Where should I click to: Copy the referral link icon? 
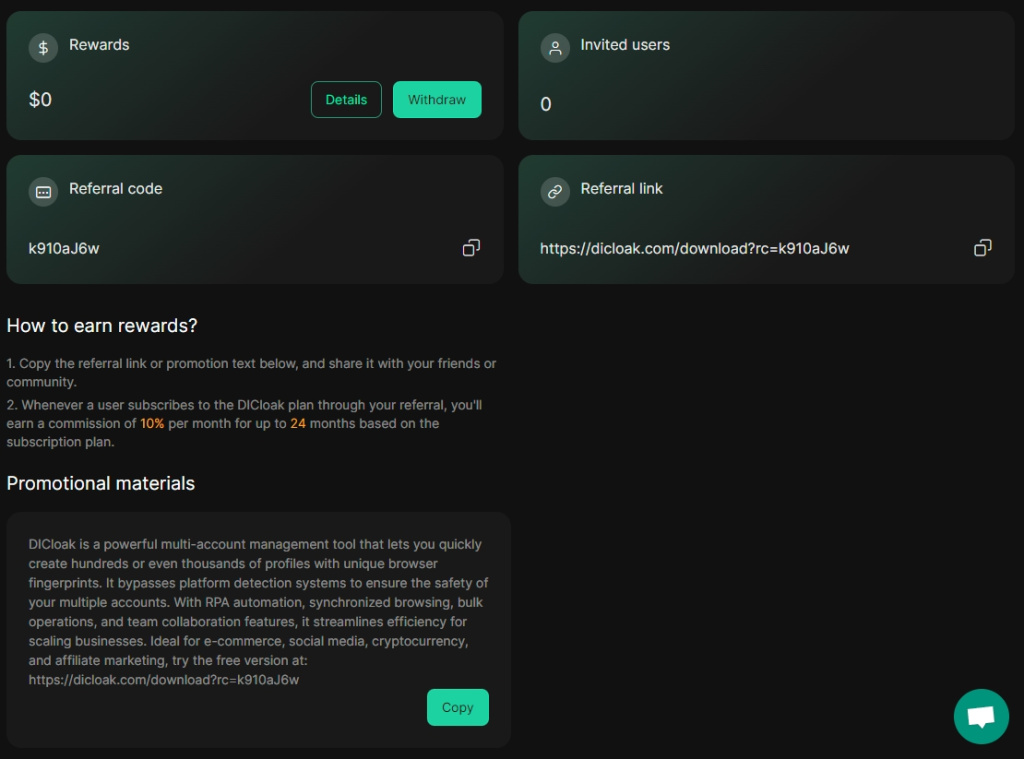tap(983, 248)
